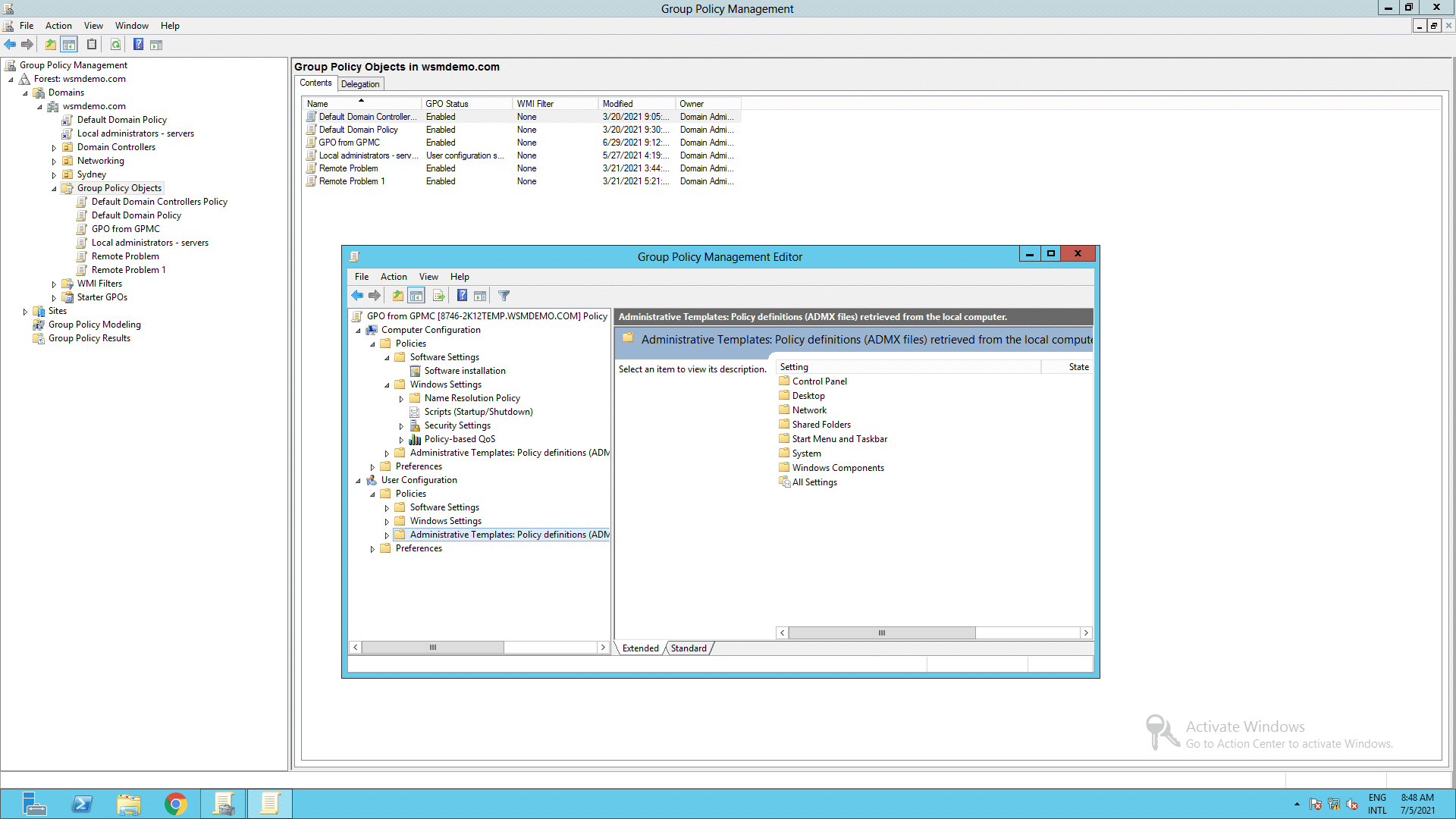Select Group Policy Modeling node

(94, 325)
